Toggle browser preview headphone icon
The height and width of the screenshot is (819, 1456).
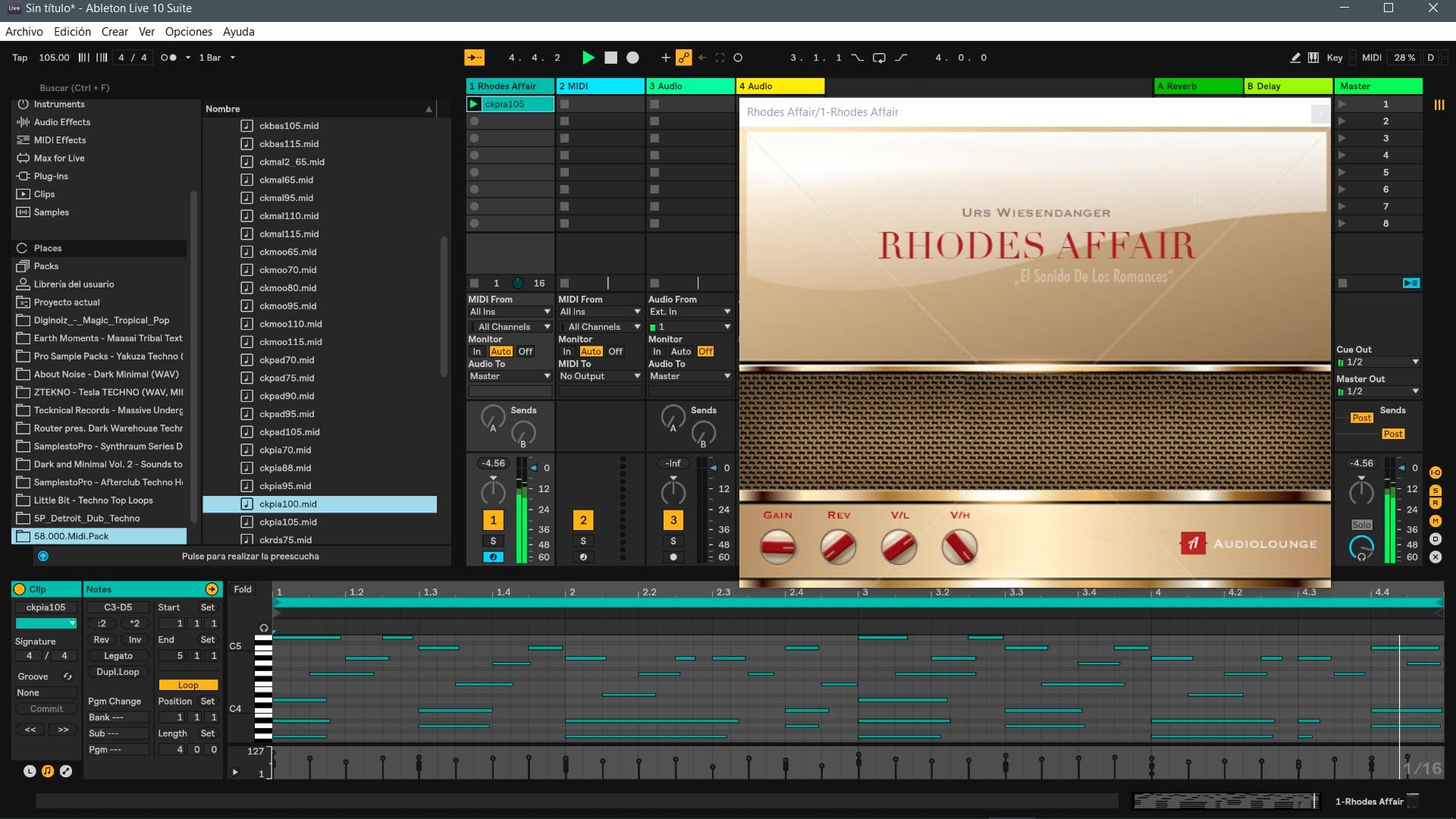43,556
